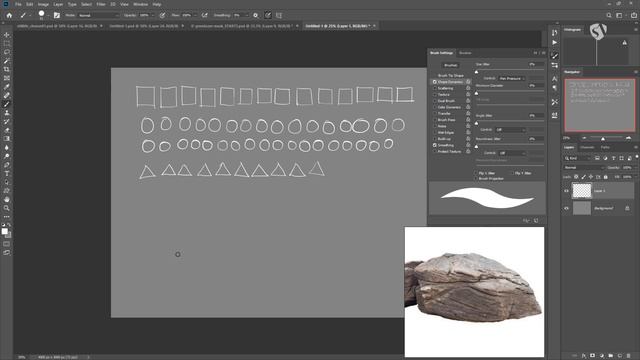The image size is (640, 360).
Task: Click the foreground color swatch
Action: pyautogui.click(x=4, y=231)
